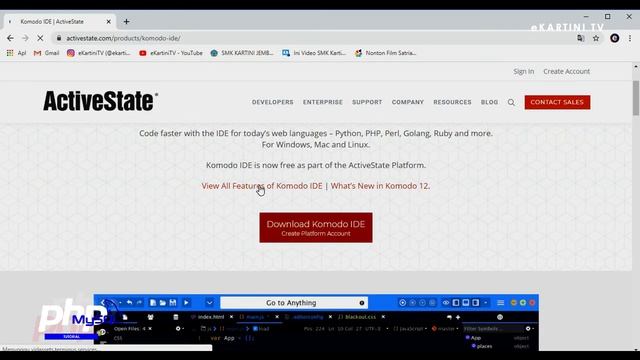The width and height of the screenshot is (640, 360).
Task: Click the 'For Windows, Mac and Linux.' text
Action: pos(316,144)
